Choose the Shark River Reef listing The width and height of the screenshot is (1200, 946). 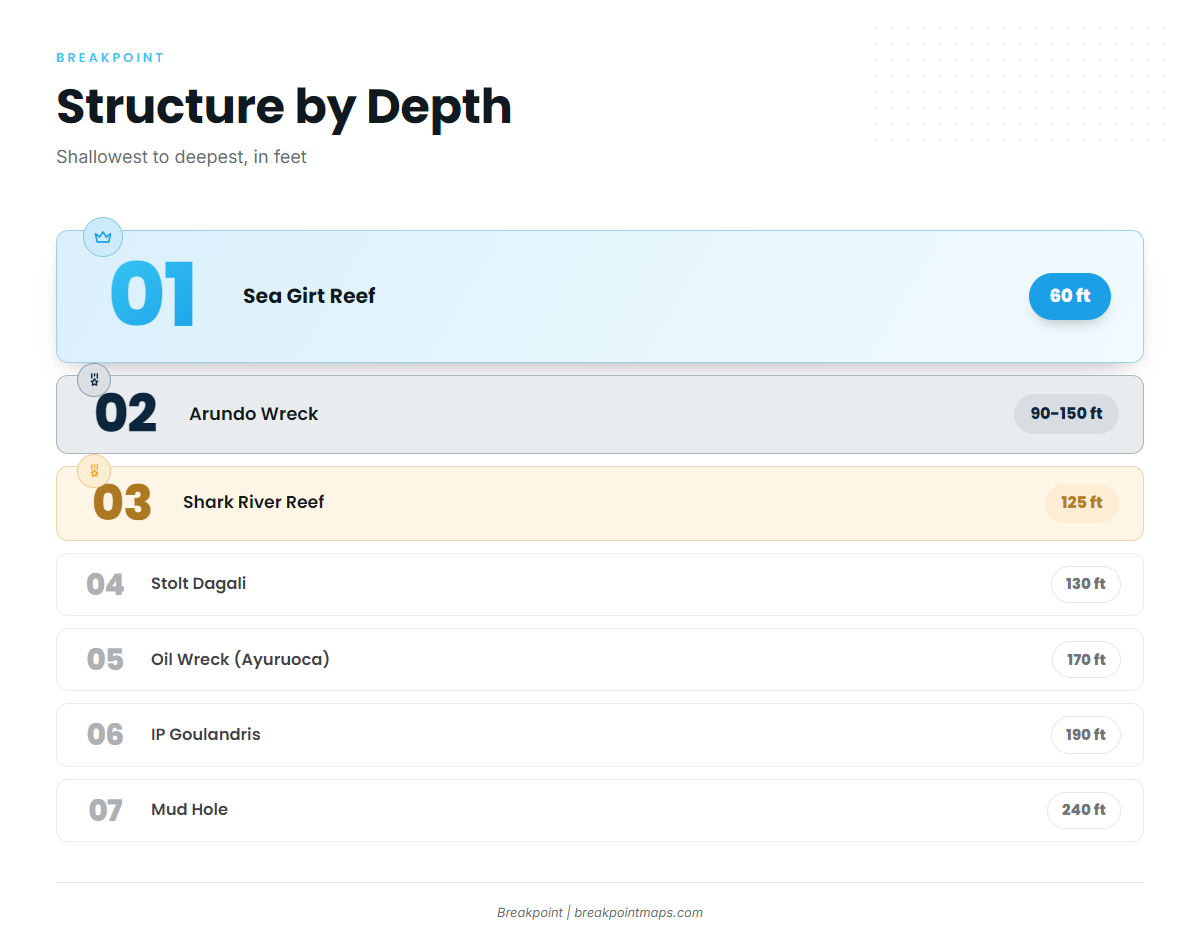pyautogui.click(x=600, y=503)
